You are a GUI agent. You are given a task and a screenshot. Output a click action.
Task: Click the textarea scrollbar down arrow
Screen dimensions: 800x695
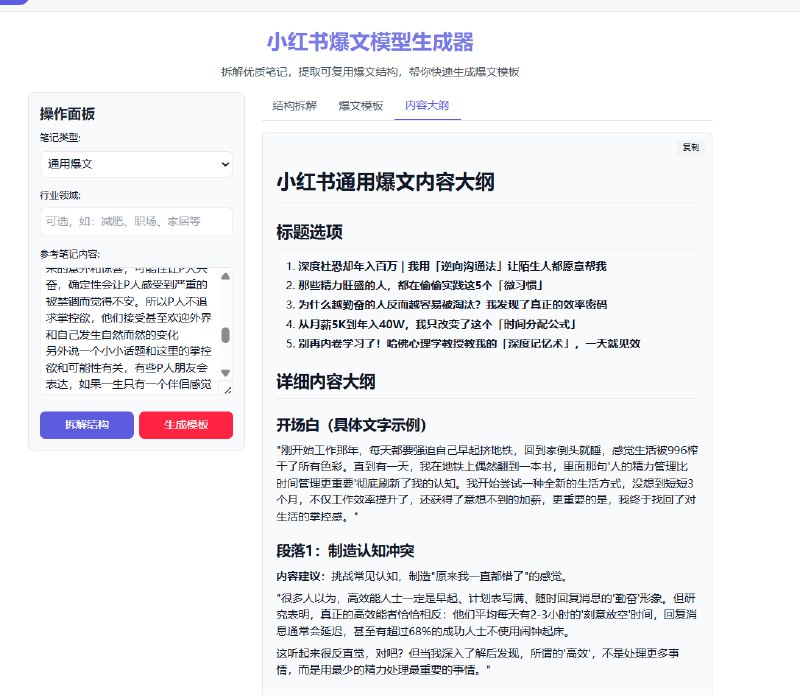[226, 373]
